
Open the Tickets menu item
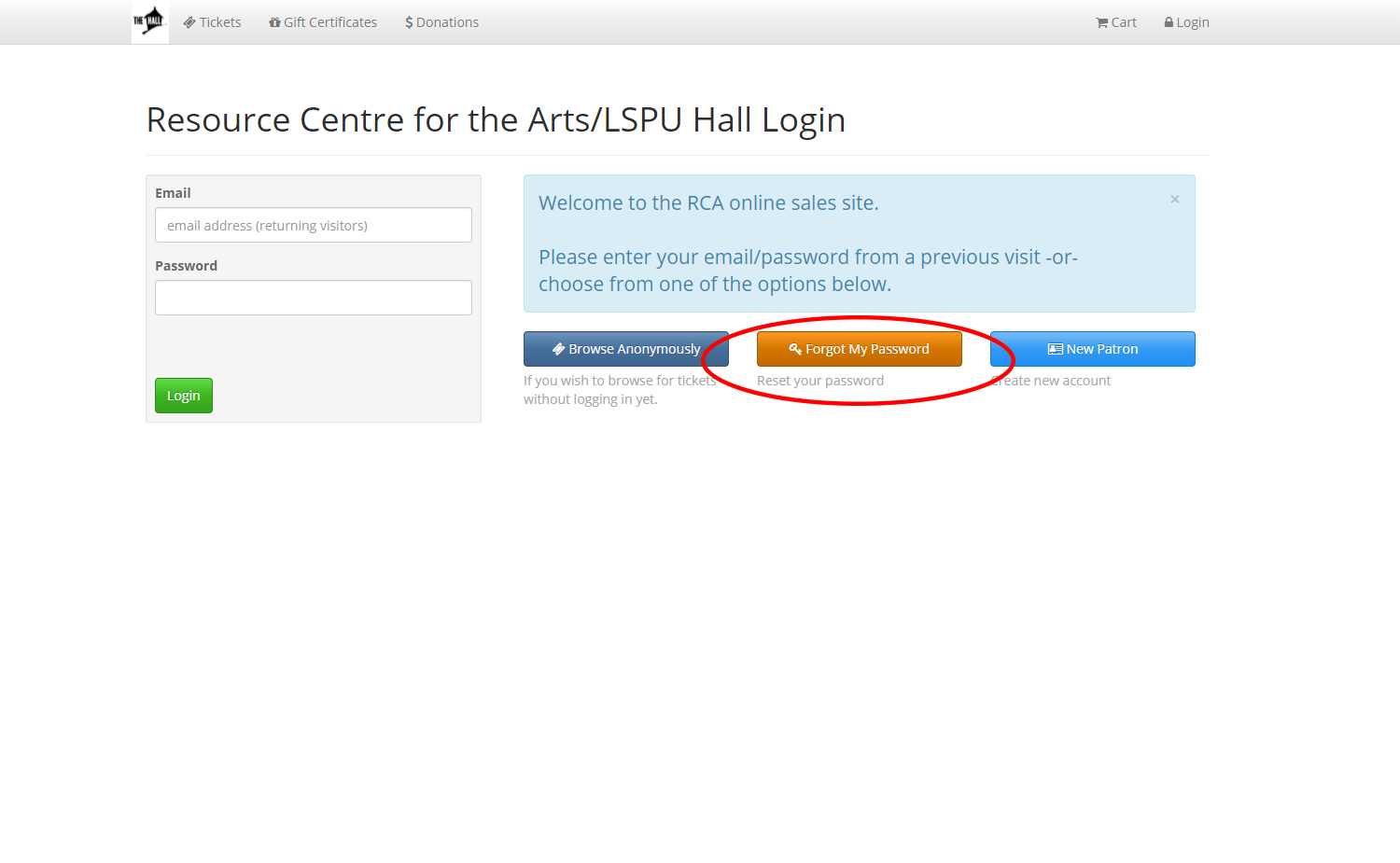(x=212, y=22)
